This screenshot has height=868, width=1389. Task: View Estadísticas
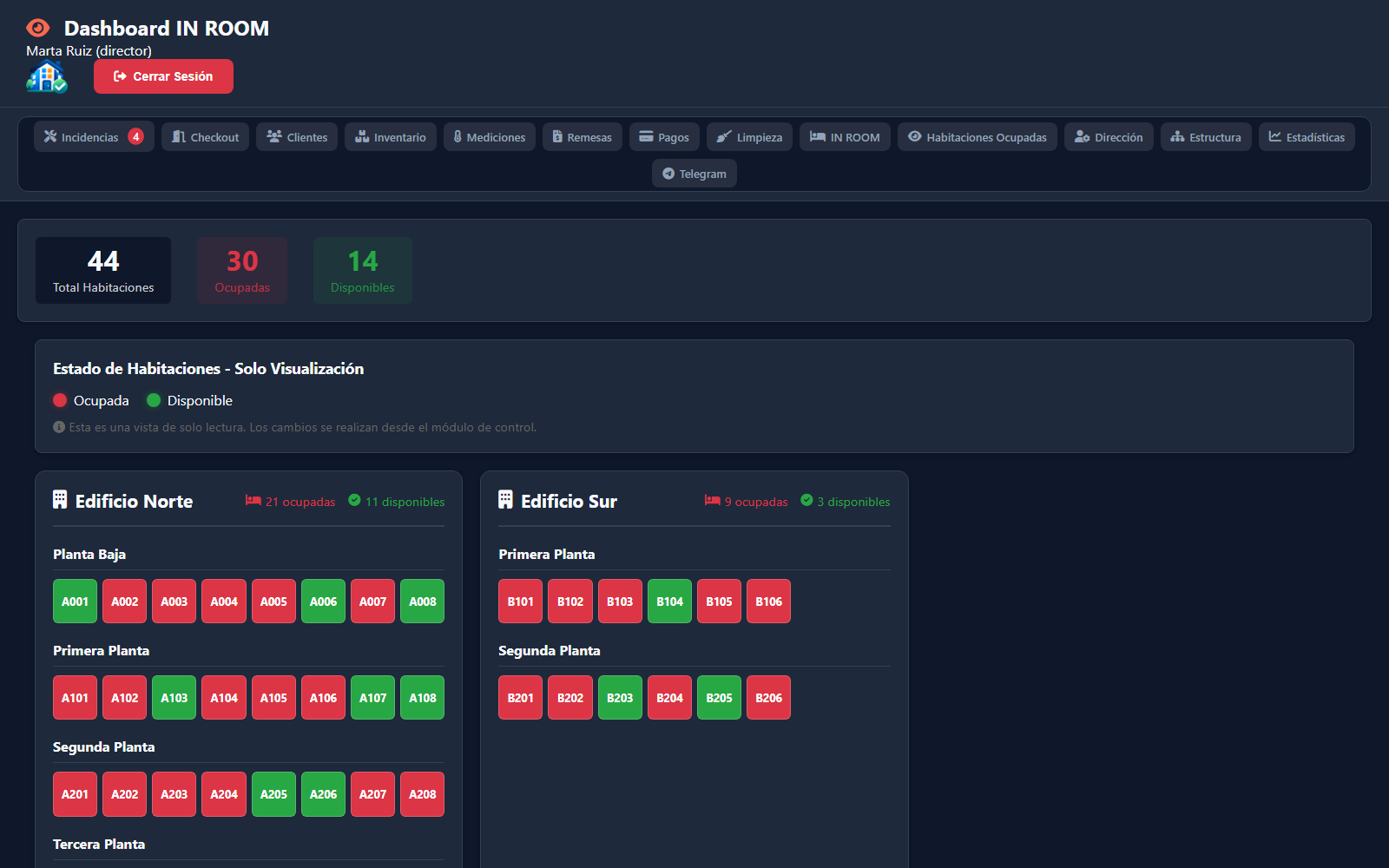1307,137
